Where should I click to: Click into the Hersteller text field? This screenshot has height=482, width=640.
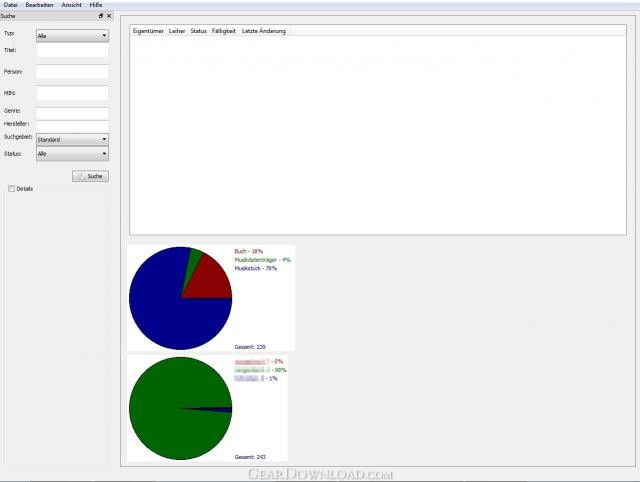[72, 126]
